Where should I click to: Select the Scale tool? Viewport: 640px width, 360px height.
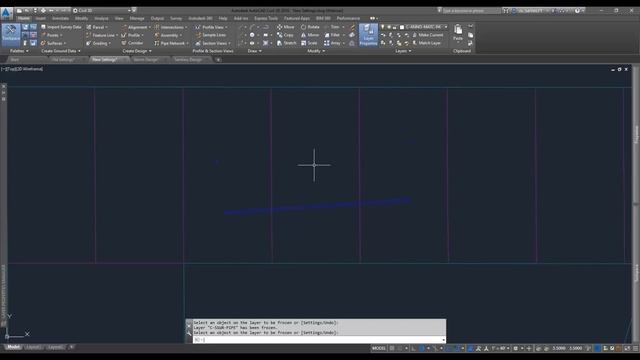coord(309,43)
